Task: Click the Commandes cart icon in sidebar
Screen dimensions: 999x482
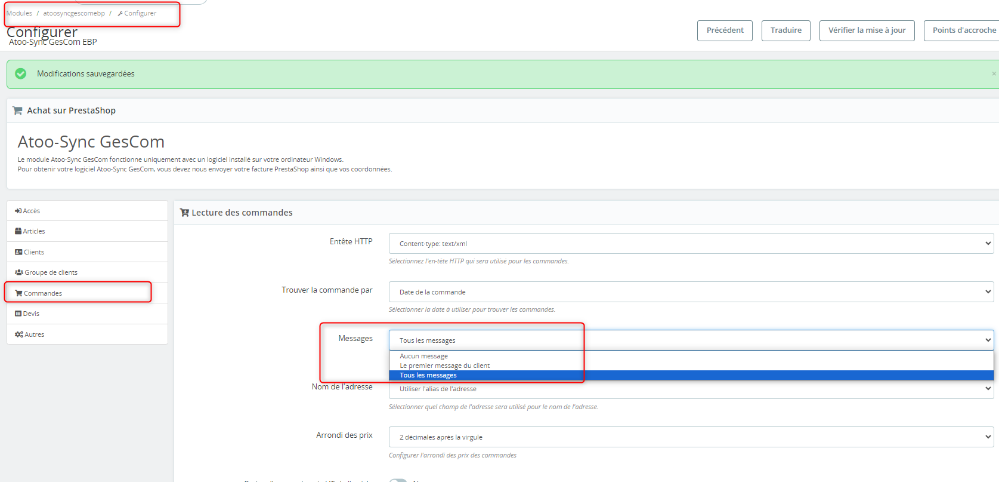Action: click(18, 294)
